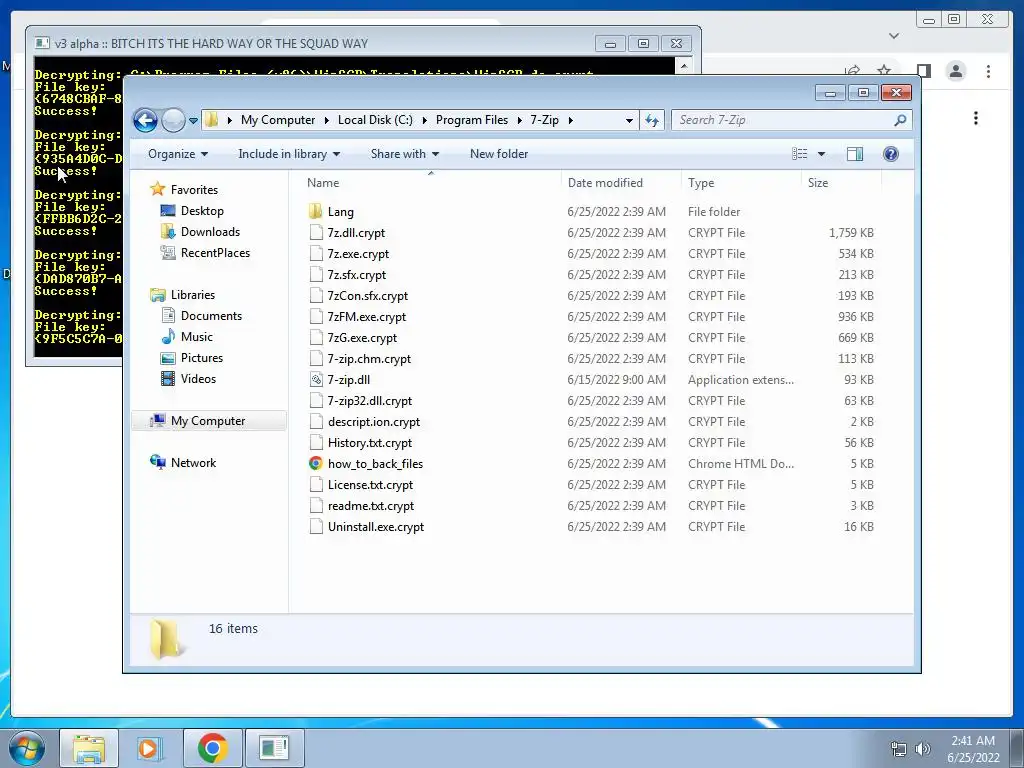Open the address bar history dropdown
The image size is (1024, 768).
pyautogui.click(x=629, y=120)
